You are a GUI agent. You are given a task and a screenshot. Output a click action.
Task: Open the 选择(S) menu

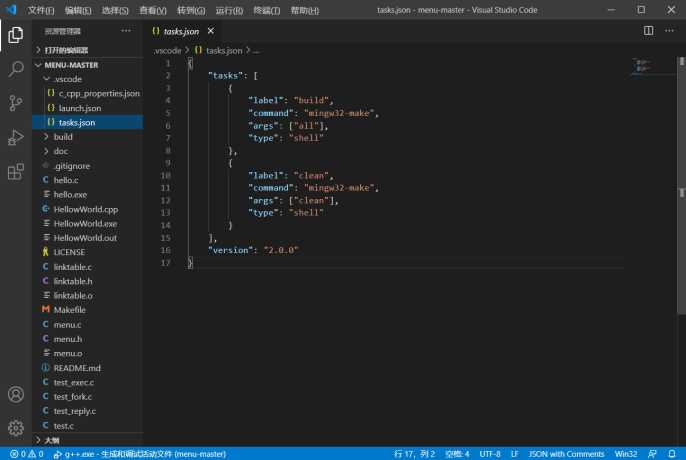115,10
